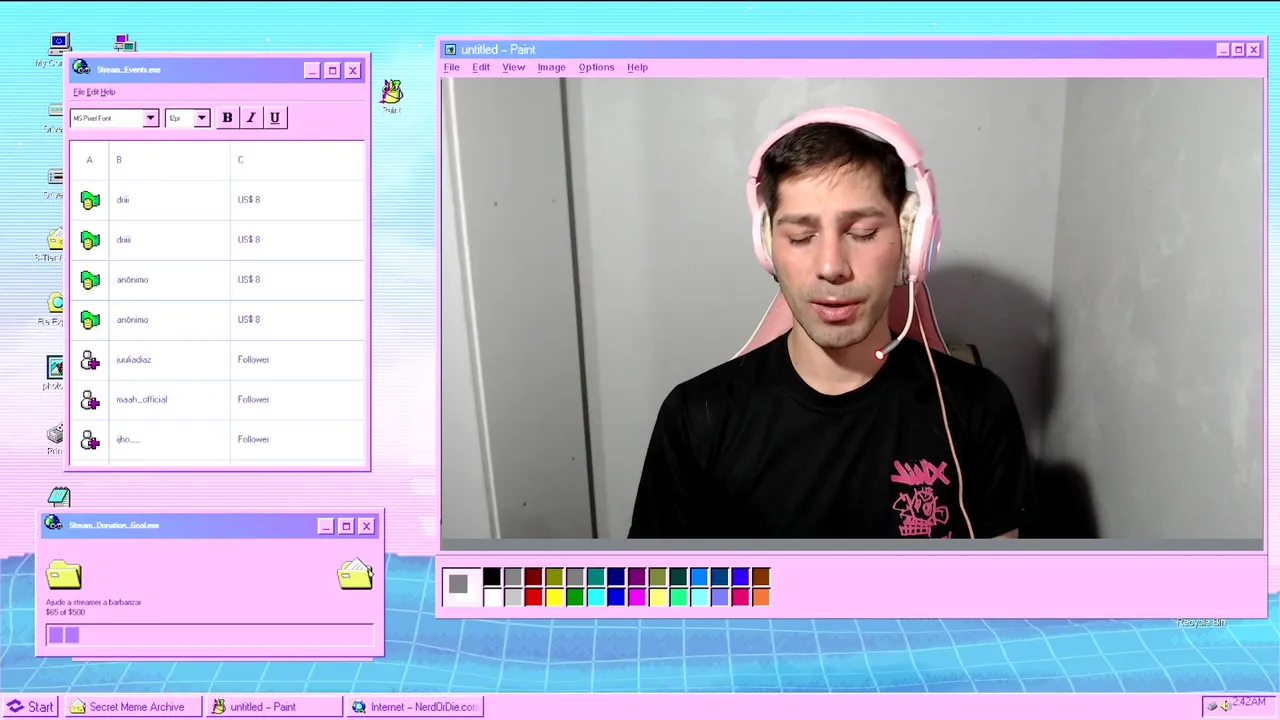Pick the bright yellow swatch in the palette
This screenshot has width=1280, height=720.
pos(554,597)
